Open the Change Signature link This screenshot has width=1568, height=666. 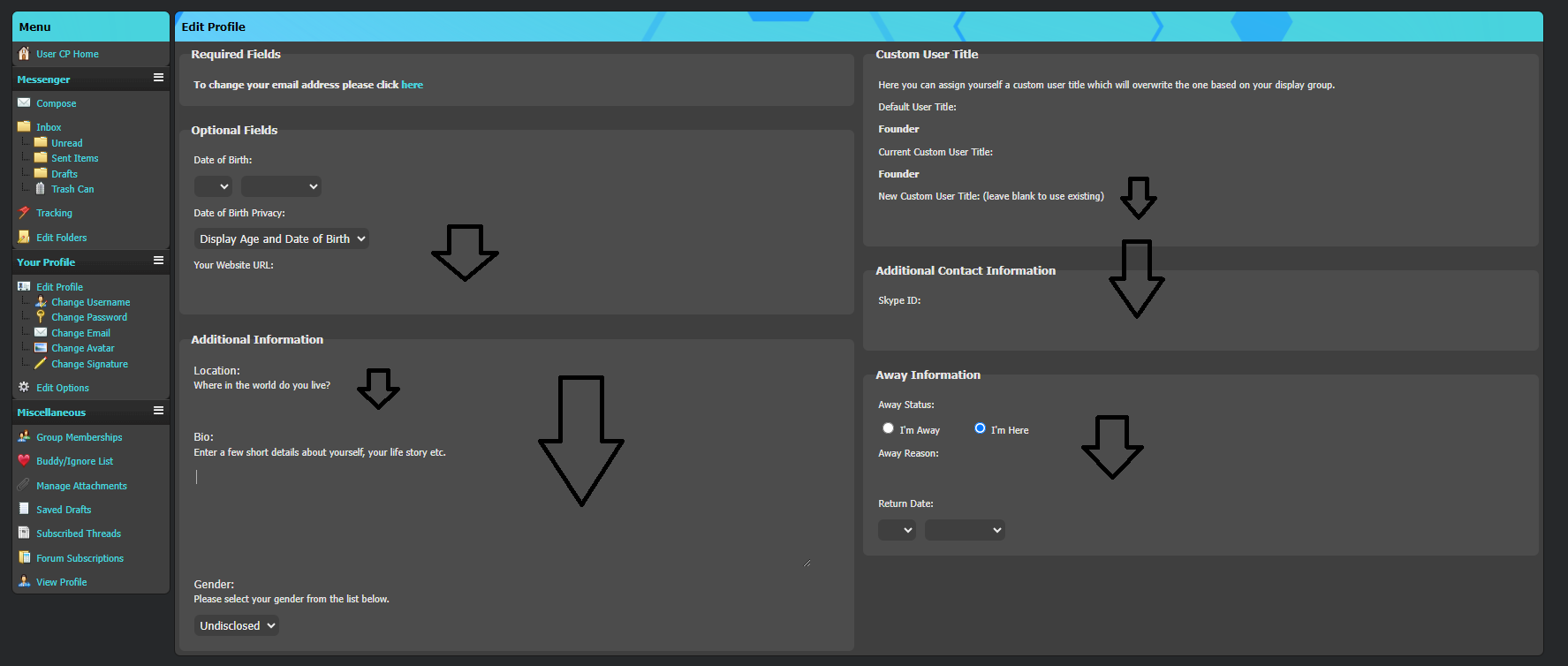pyautogui.click(x=90, y=364)
